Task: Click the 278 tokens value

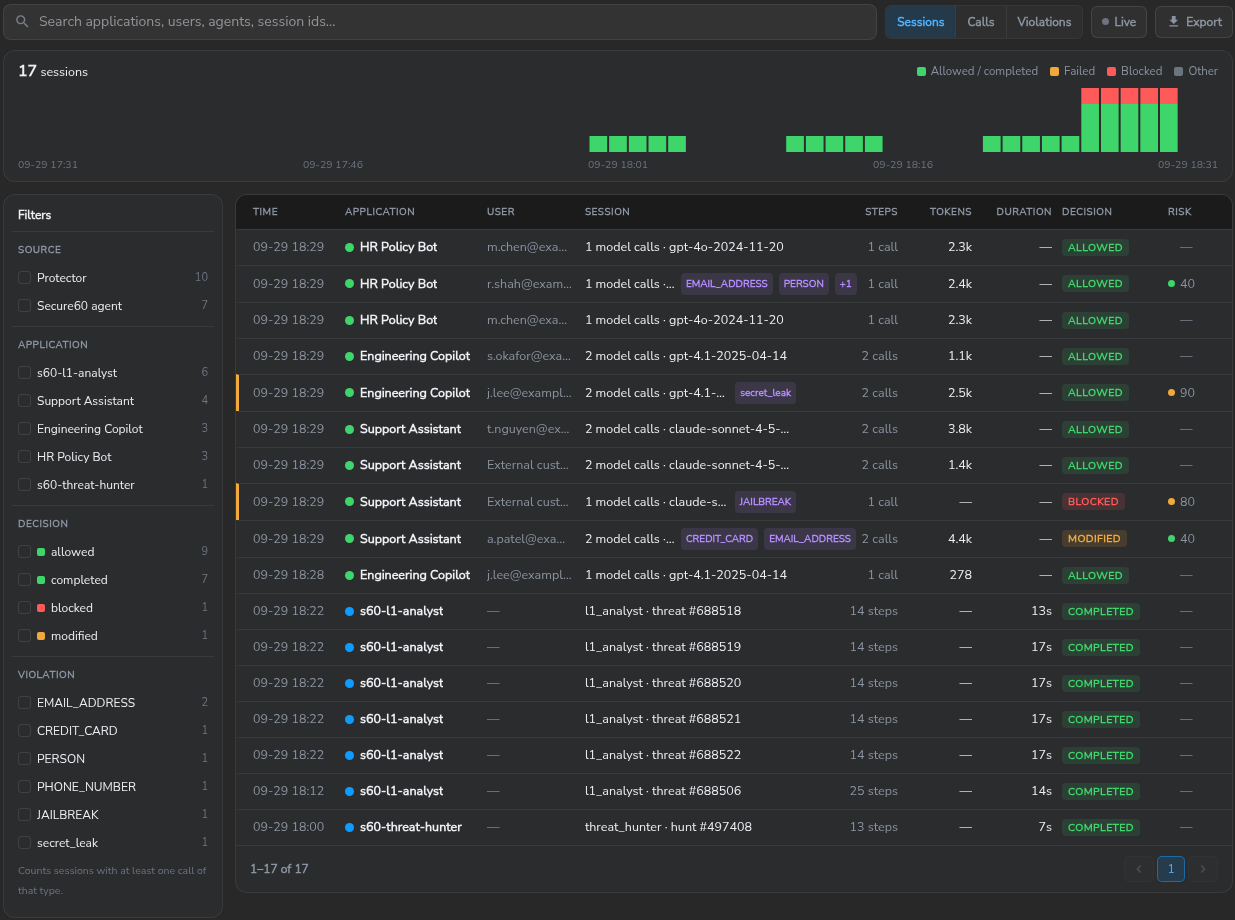Action: [x=961, y=575]
